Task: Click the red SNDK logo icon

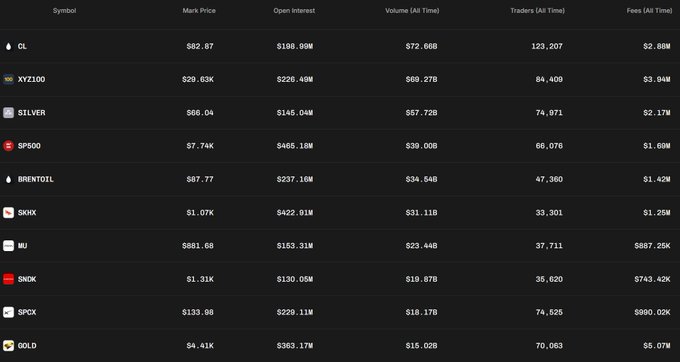Action: point(8,279)
